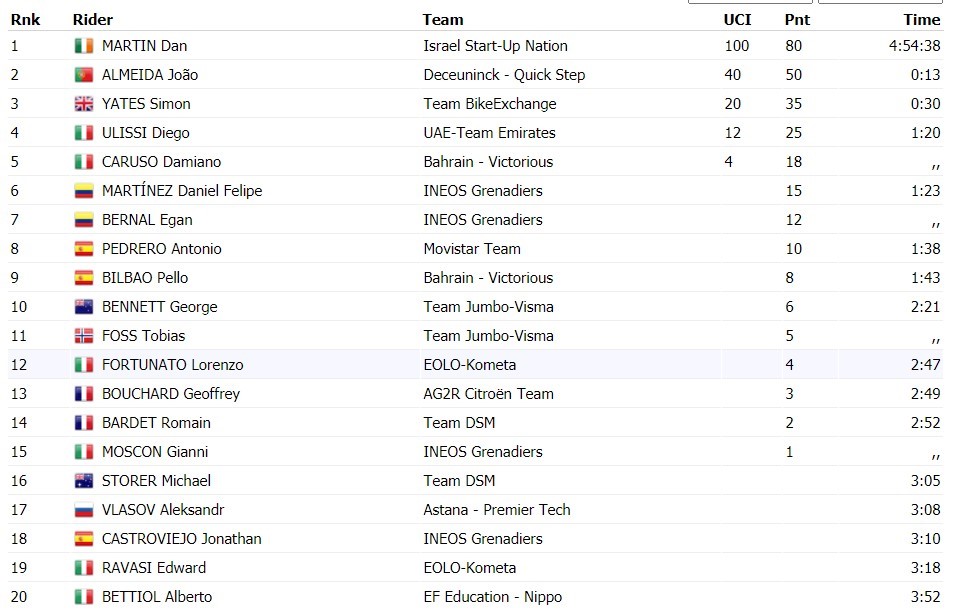
Task: Click the Spanish flag beside PEDRERO Antonio
Action: [84, 249]
